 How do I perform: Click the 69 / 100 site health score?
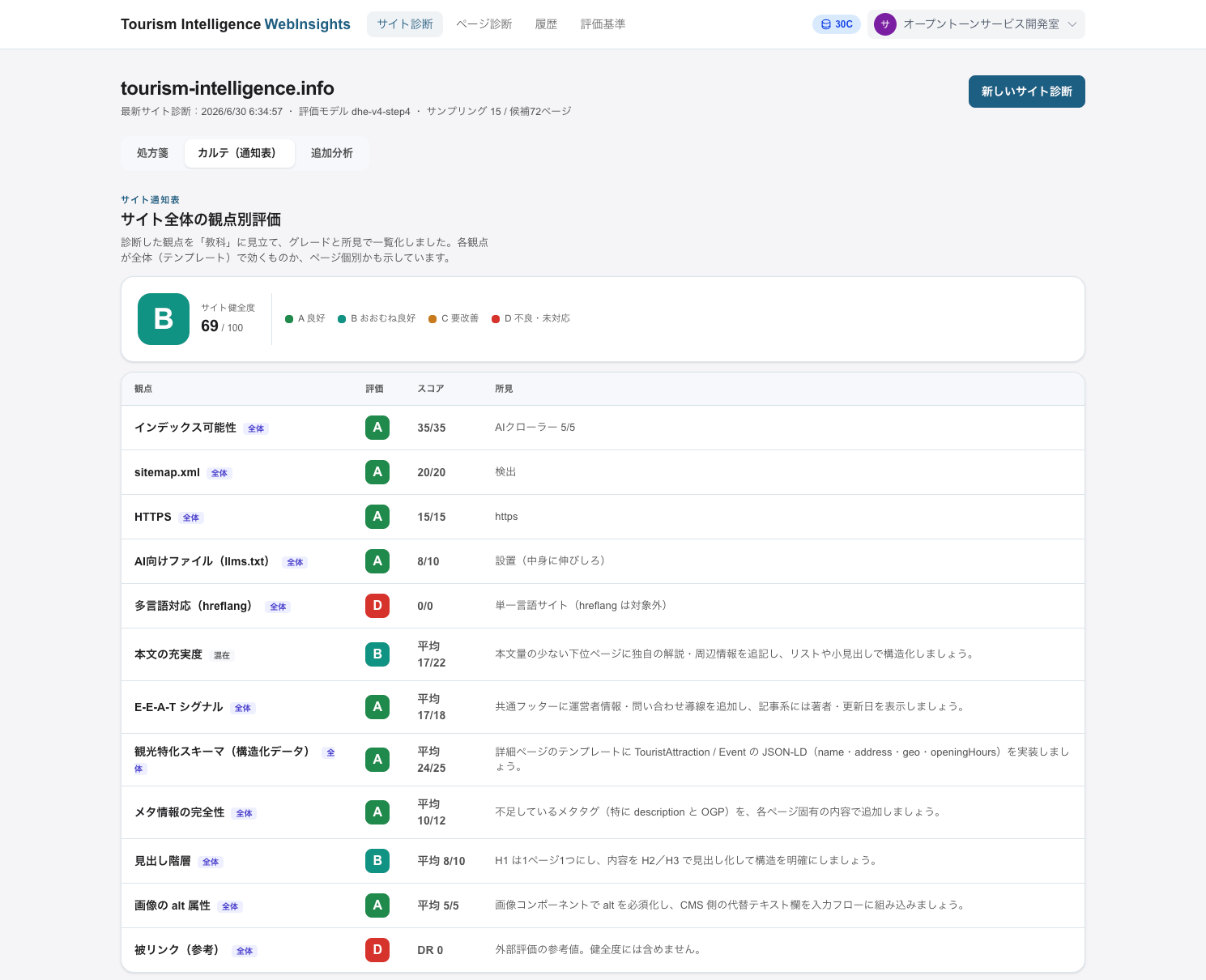coord(222,326)
